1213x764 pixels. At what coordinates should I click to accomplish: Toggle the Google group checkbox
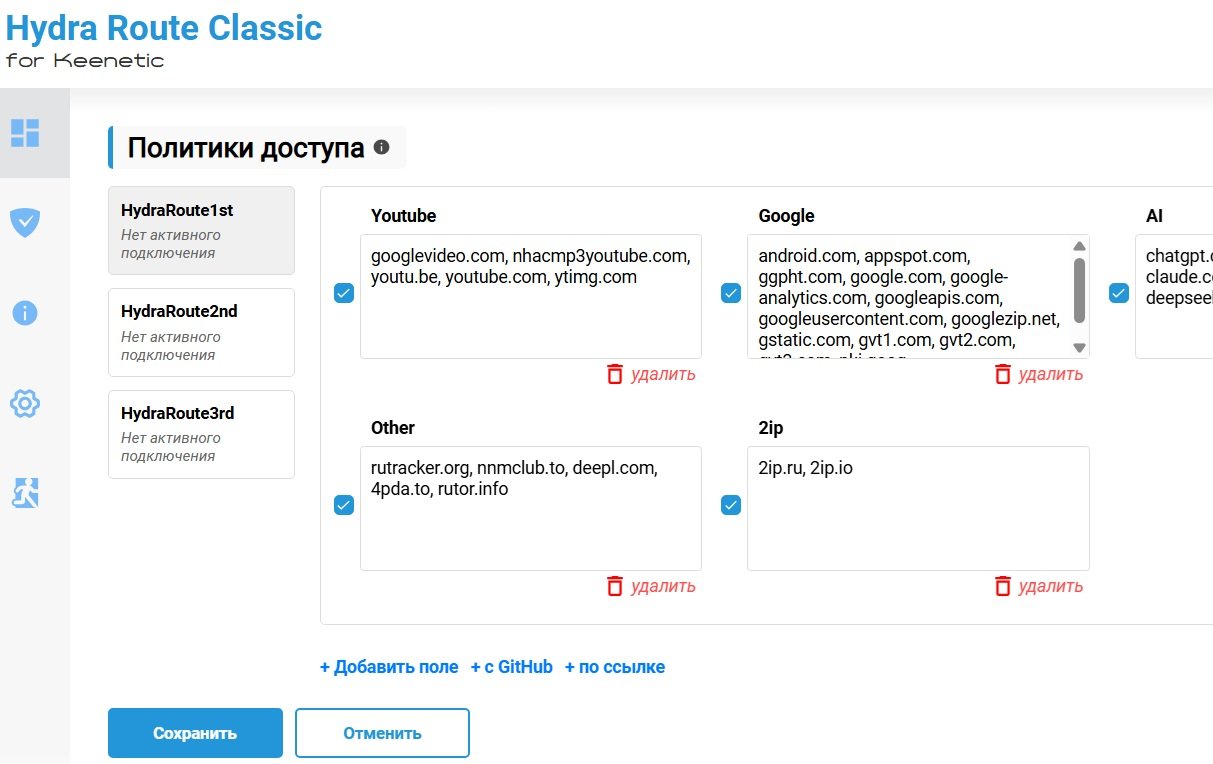pos(731,293)
